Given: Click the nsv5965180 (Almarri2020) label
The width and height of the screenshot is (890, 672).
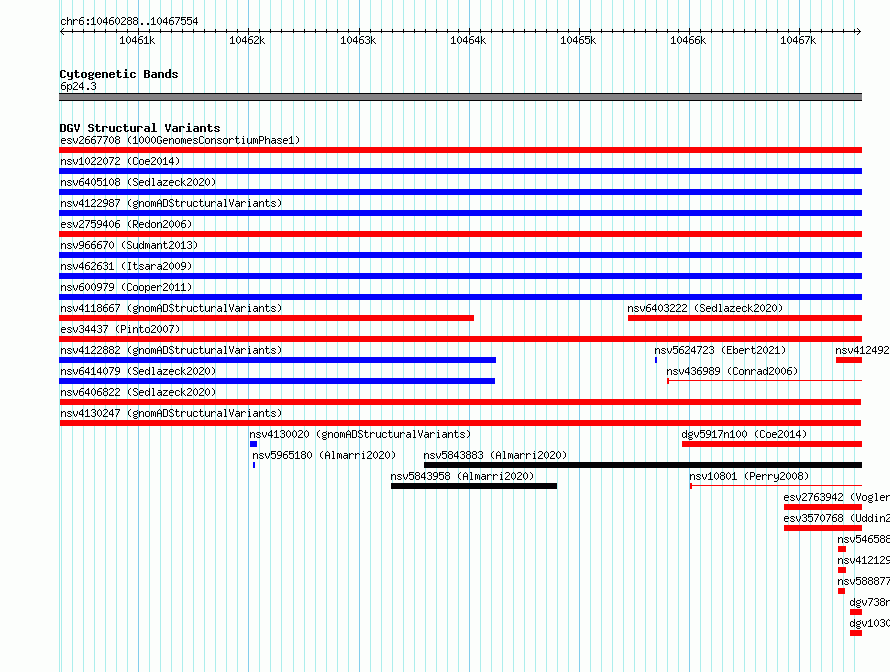Looking at the screenshot, I should pyautogui.click(x=324, y=455).
